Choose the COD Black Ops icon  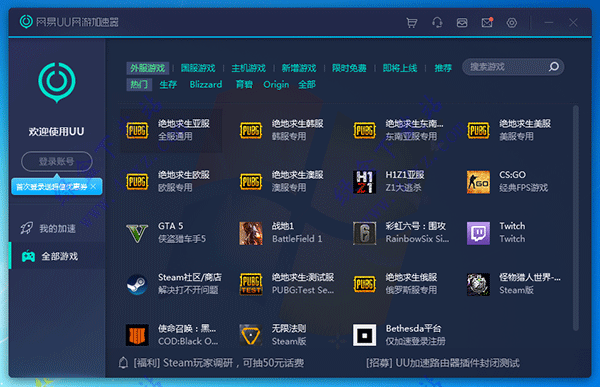(137, 335)
